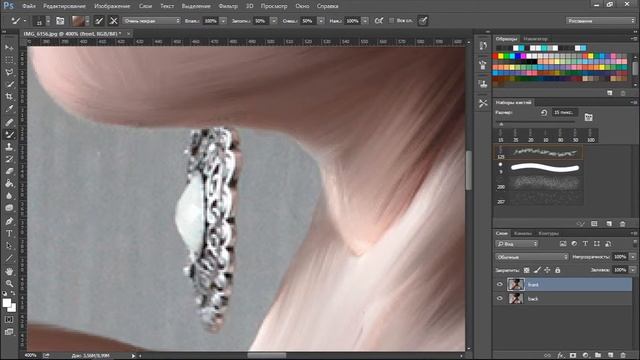This screenshot has width=640, height=360.
Task: Select the Clone Stamp tool
Action: (9, 147)
